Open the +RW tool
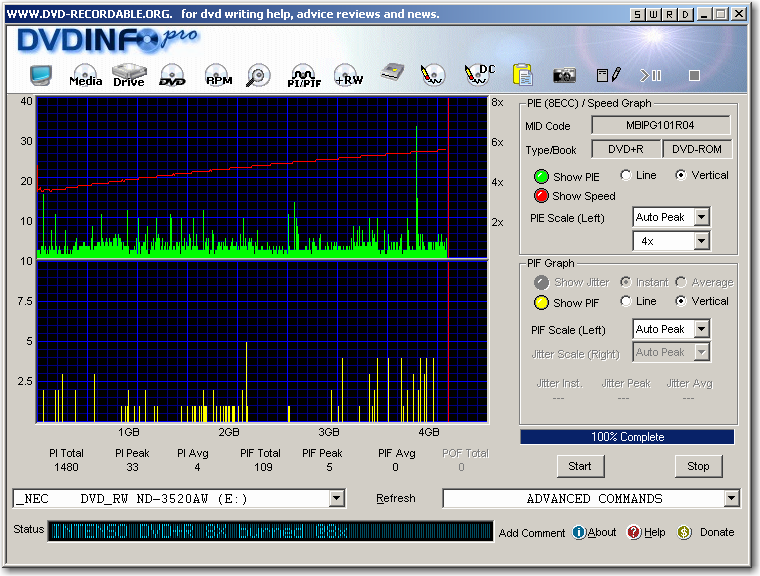 click(348, 76)
